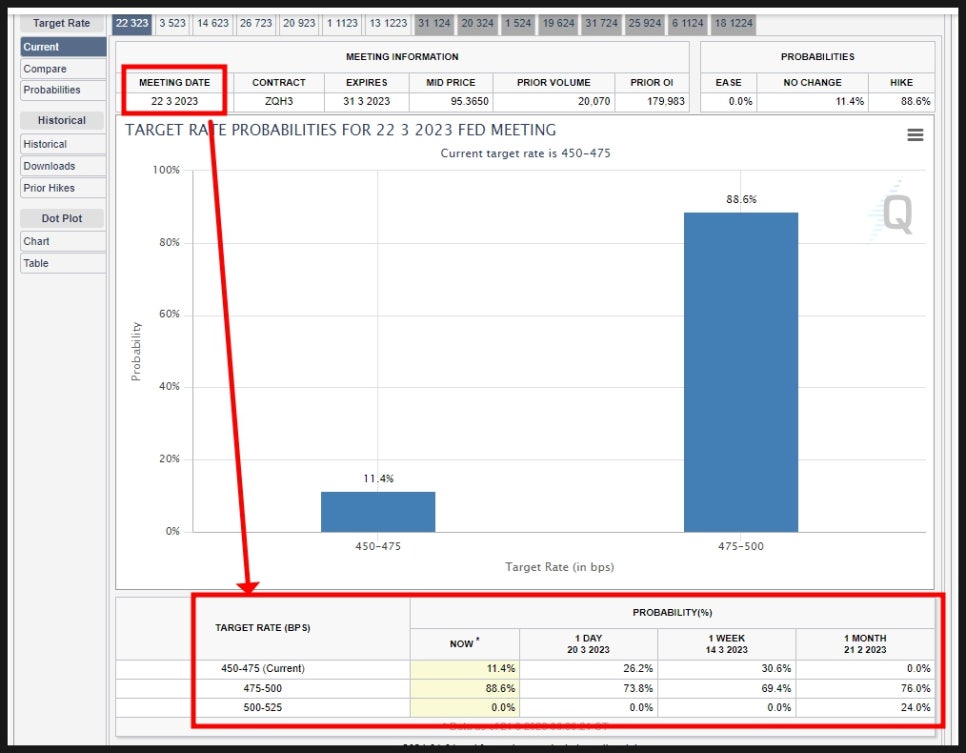Open the Compare sidebar option
966x753 pixels.
pyautogui.click(x=63, y=68)
